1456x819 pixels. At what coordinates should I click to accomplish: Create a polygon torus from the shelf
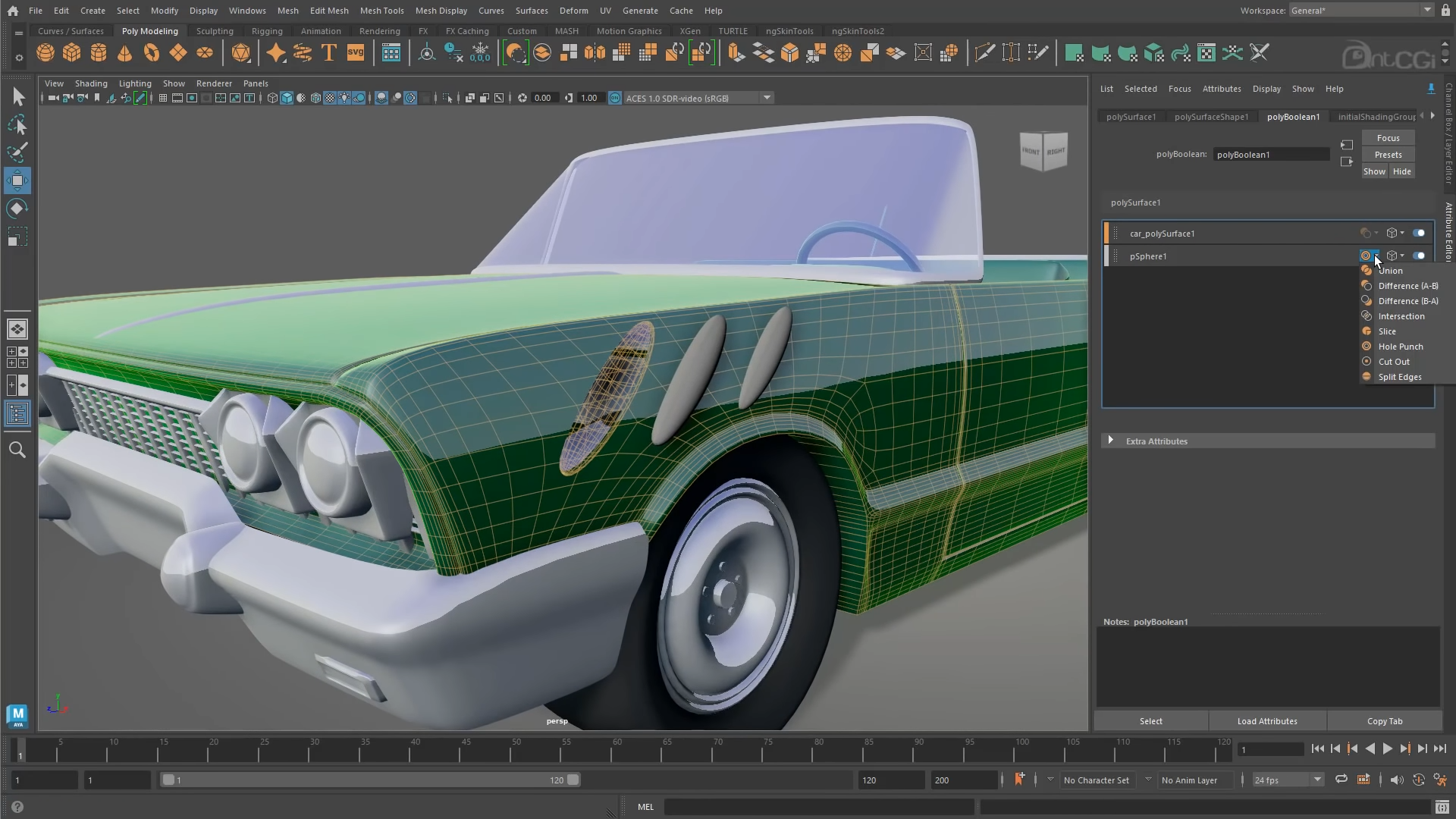point(152,53)
